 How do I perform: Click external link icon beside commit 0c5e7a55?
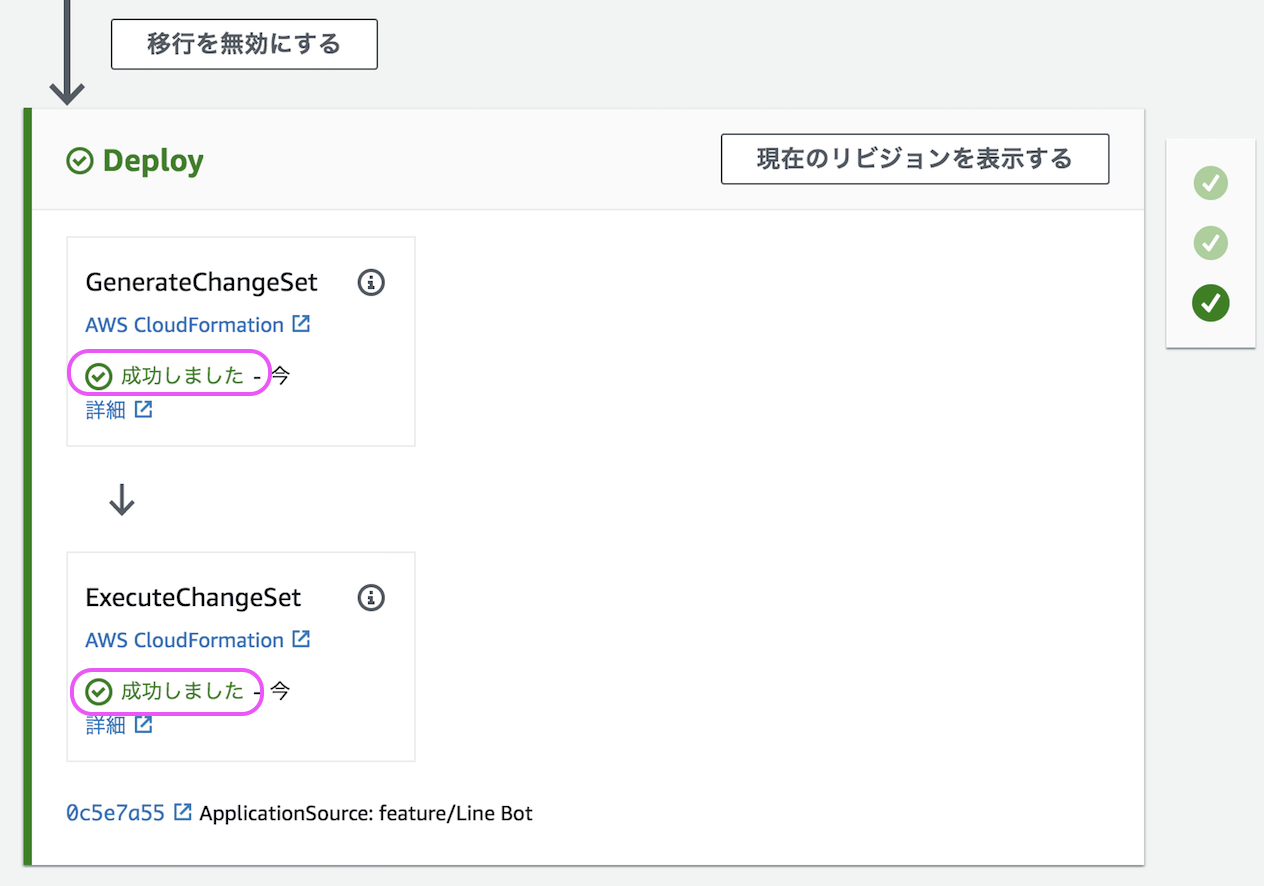183,812
